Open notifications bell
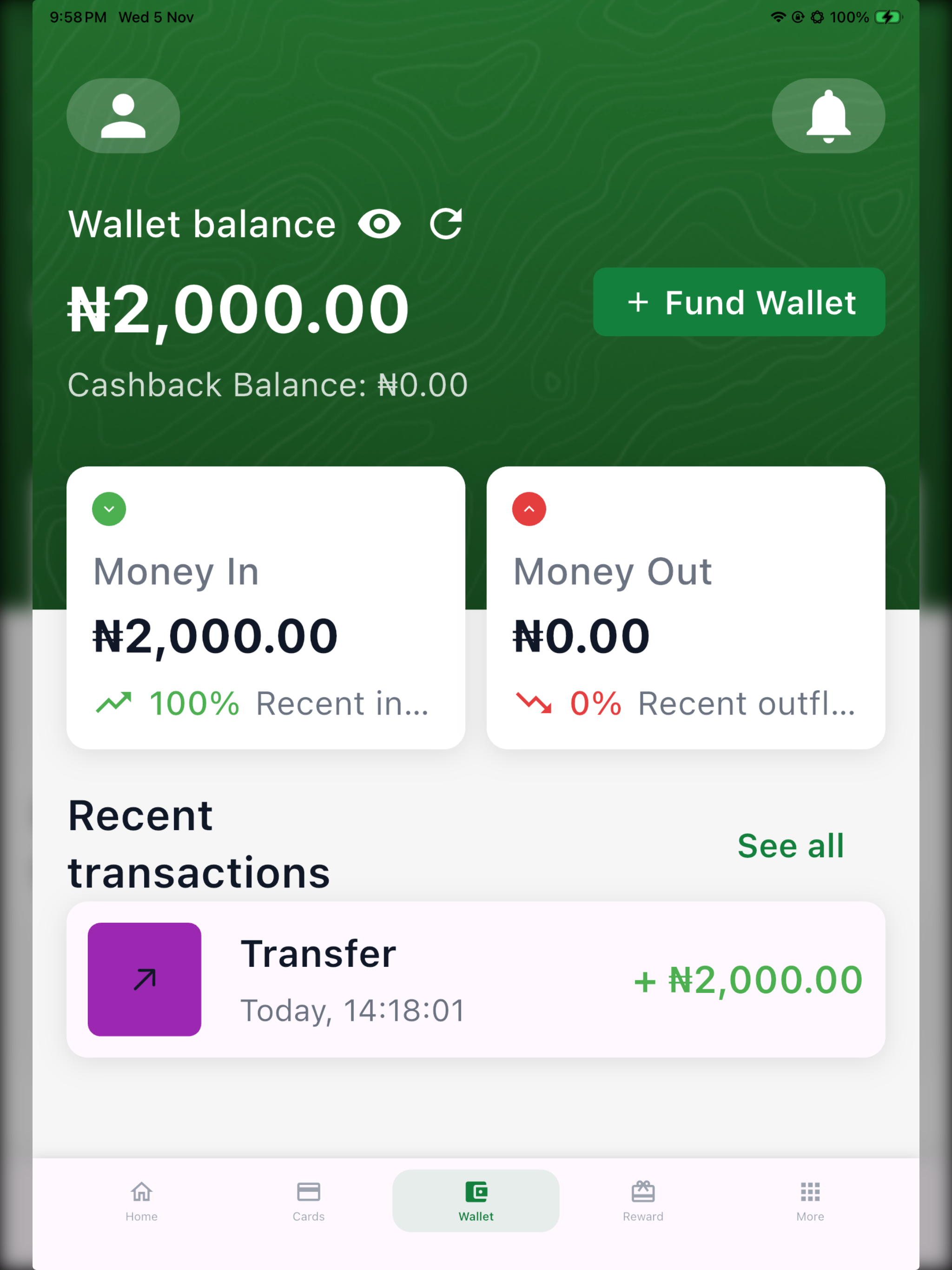This screenshot has height=1270, width=952. [828, 115]
